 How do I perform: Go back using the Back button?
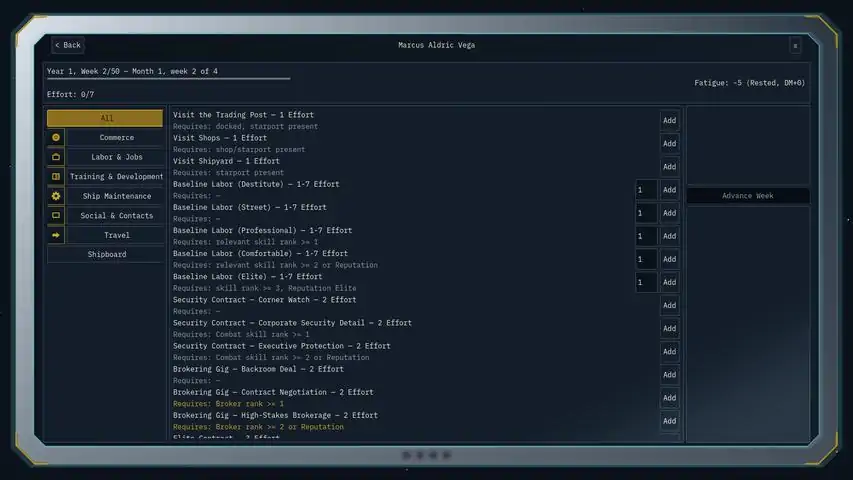coord(68,45)
